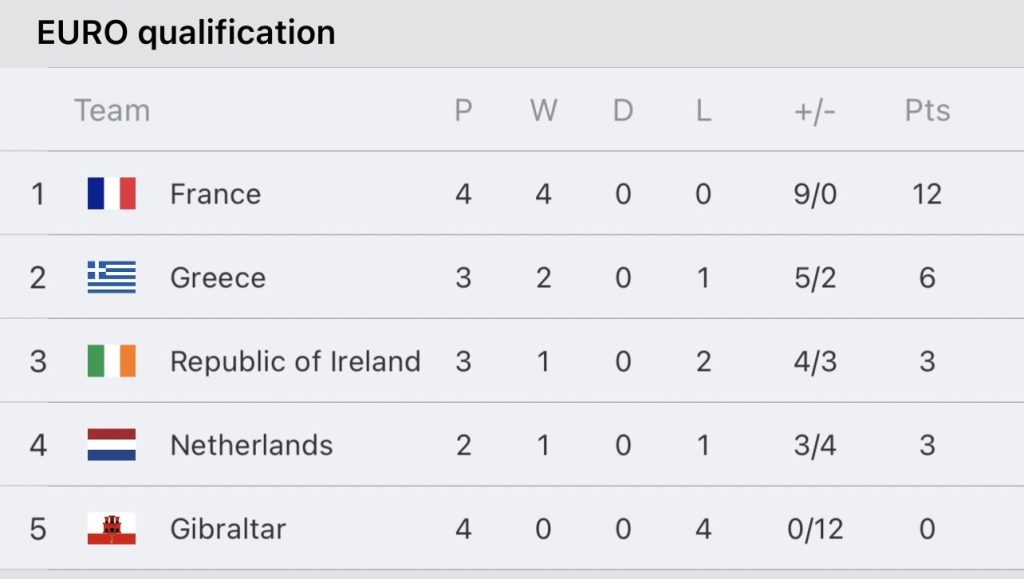Tap the Greece flag icon
Viewport: 1024px width, 579px height.
(x=112, y=277)
